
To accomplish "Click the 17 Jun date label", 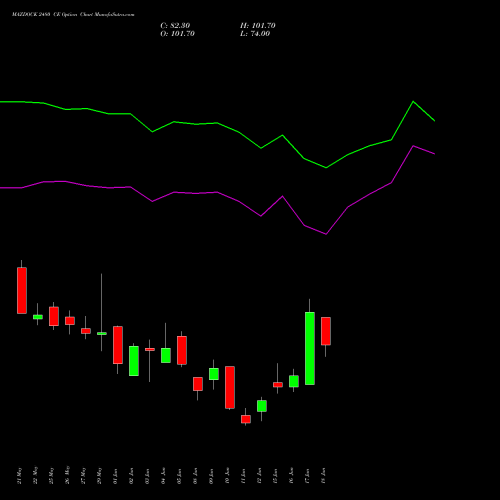I will pos(308,476).
